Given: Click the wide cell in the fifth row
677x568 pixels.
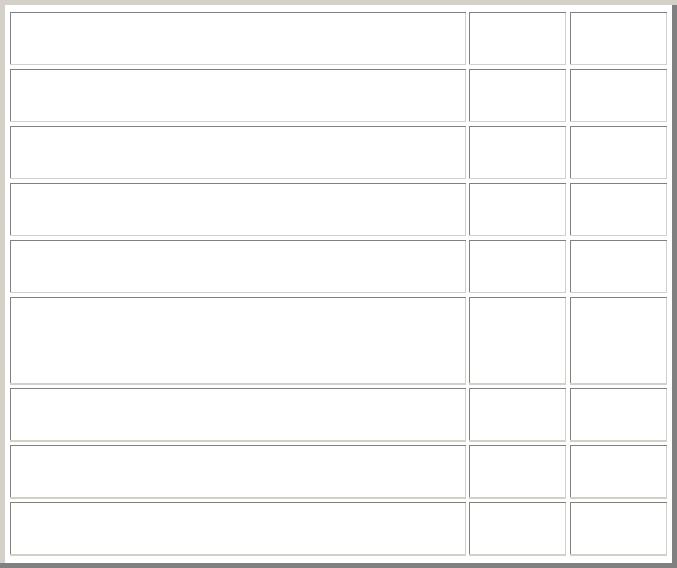Looking at the screenshot, I should tap(238, 266).
